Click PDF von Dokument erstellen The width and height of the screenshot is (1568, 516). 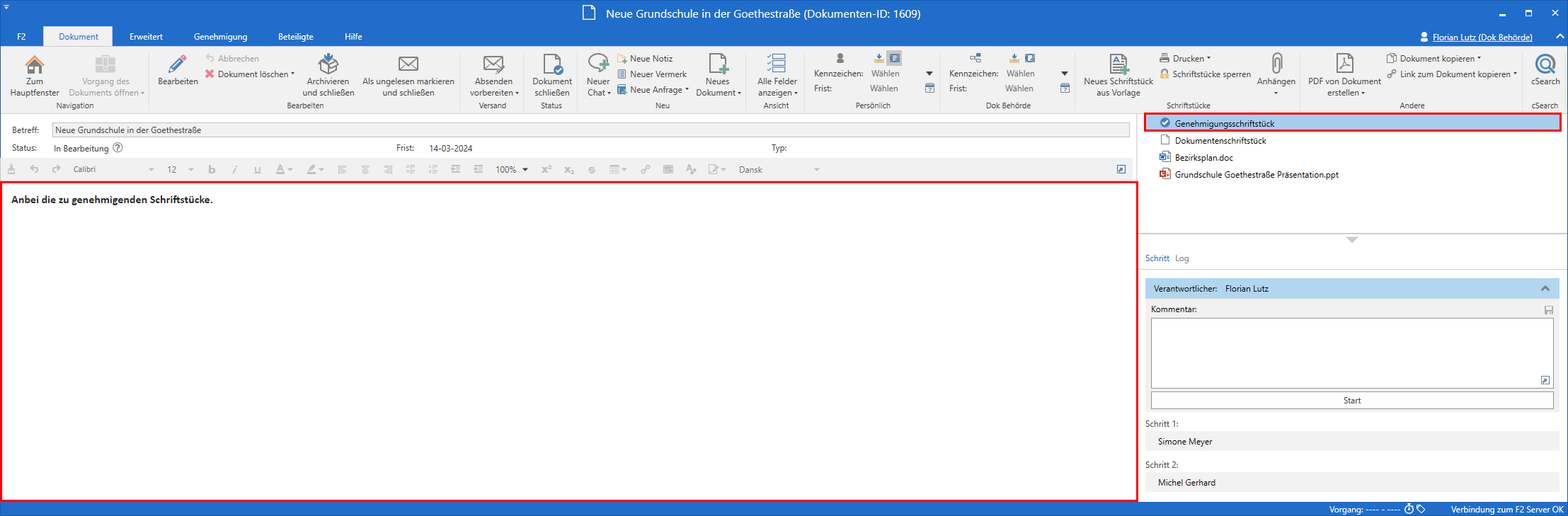point(1344,76)
